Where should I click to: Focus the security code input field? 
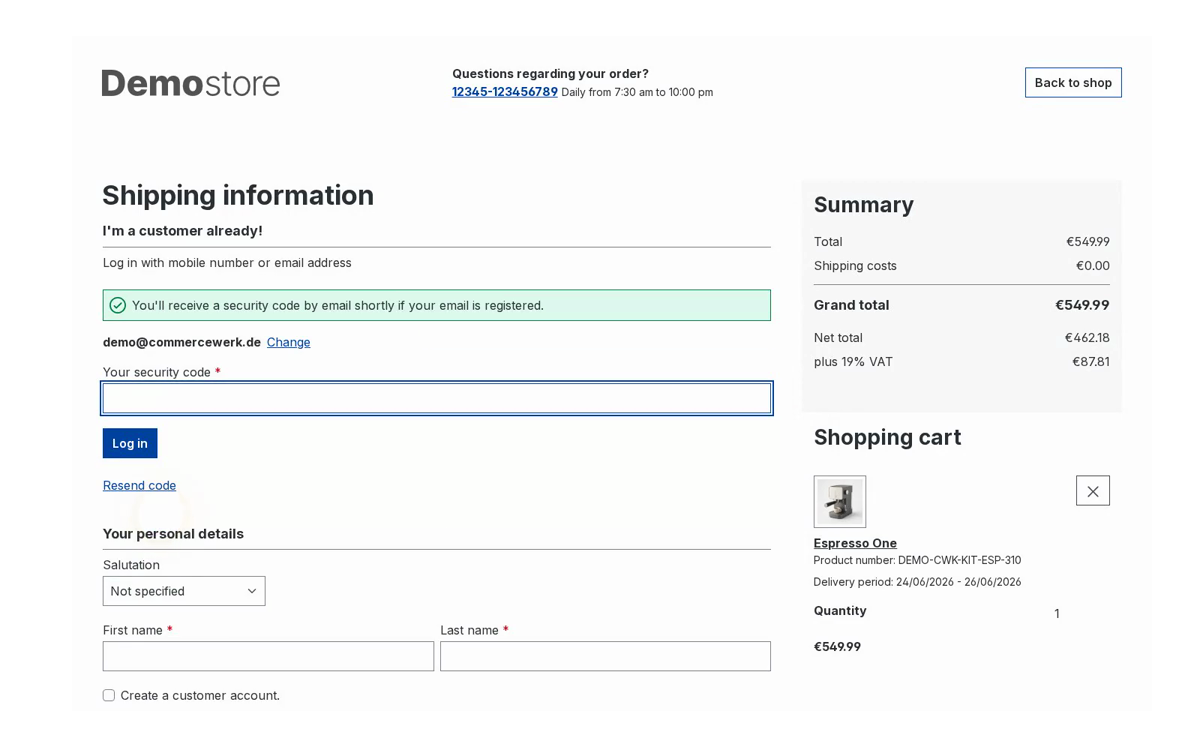pyautogui.click(x=437, y=398)
